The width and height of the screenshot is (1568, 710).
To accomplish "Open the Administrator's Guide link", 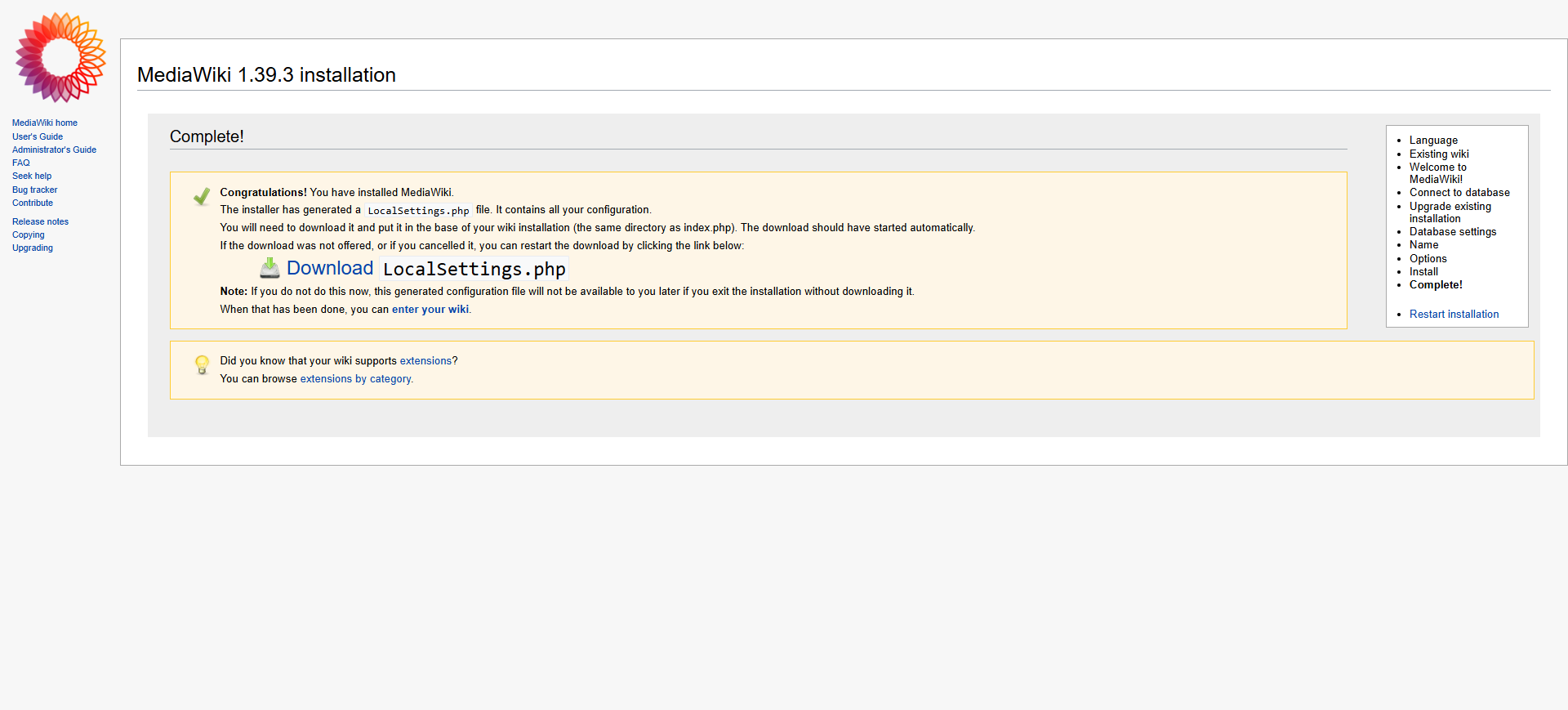I will (54, 150).
